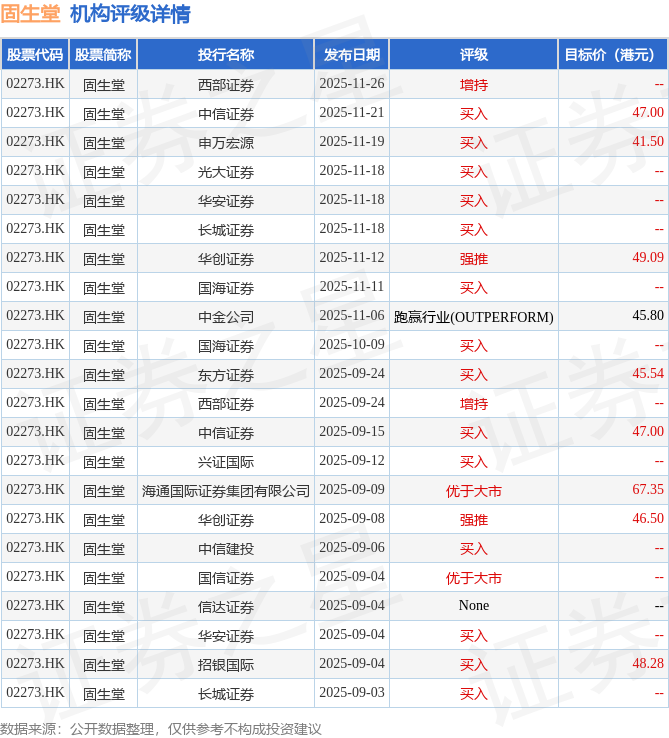Click 买入 rating in 申万宏源 row
Viewport: 669px width, 738px height.
coord(474,143)
